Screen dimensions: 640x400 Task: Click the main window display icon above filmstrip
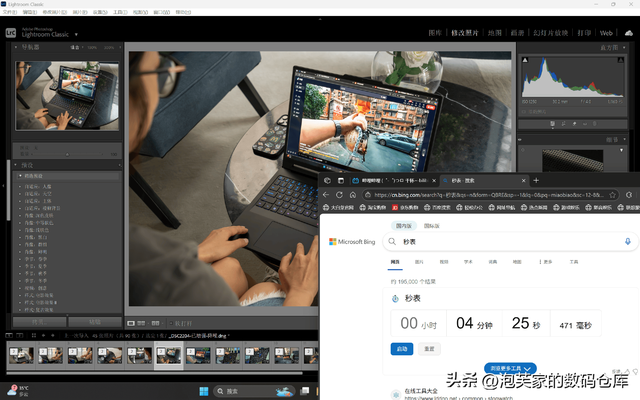pyautogui.click(x=9, y=335)
